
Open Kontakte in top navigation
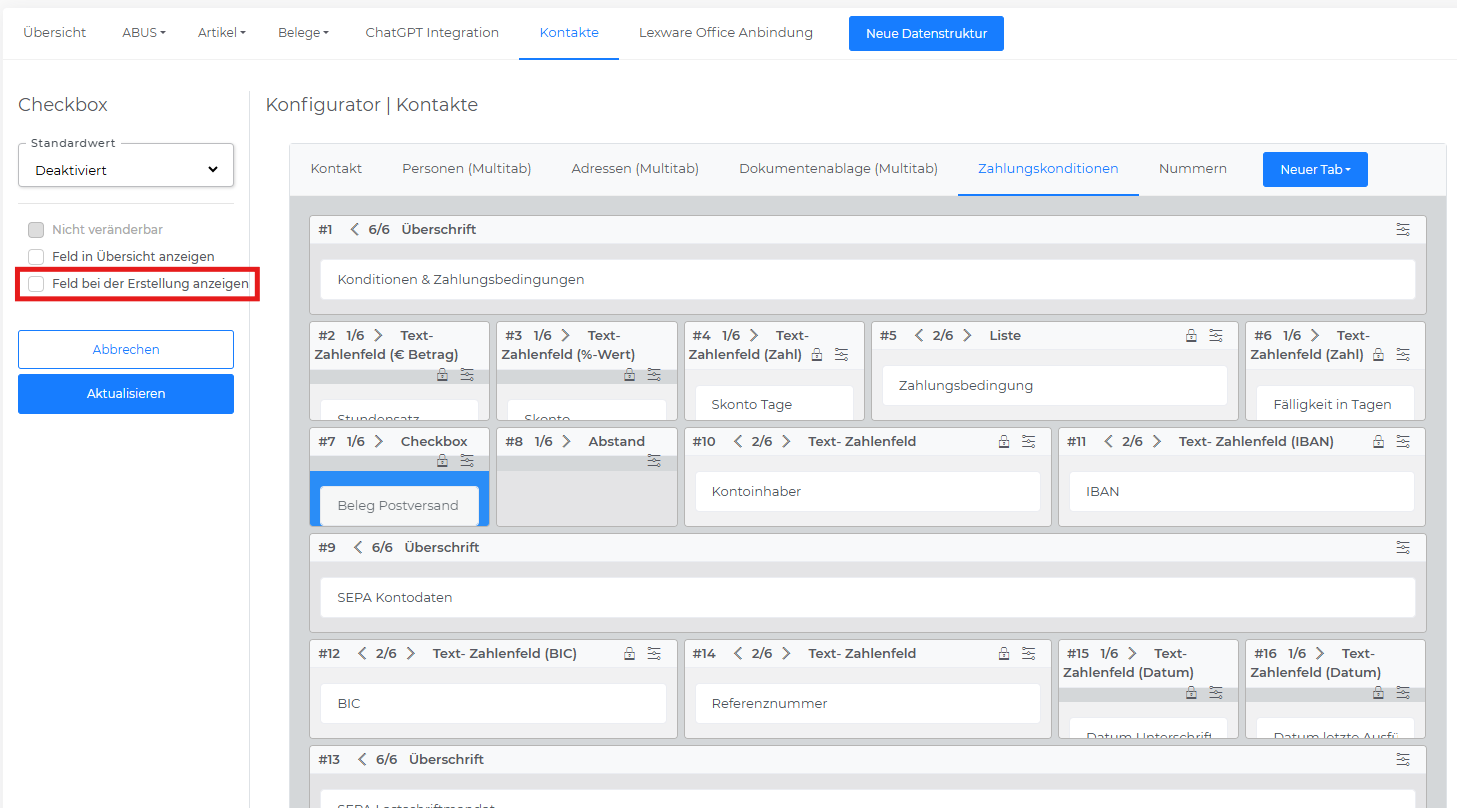(569, 33)
